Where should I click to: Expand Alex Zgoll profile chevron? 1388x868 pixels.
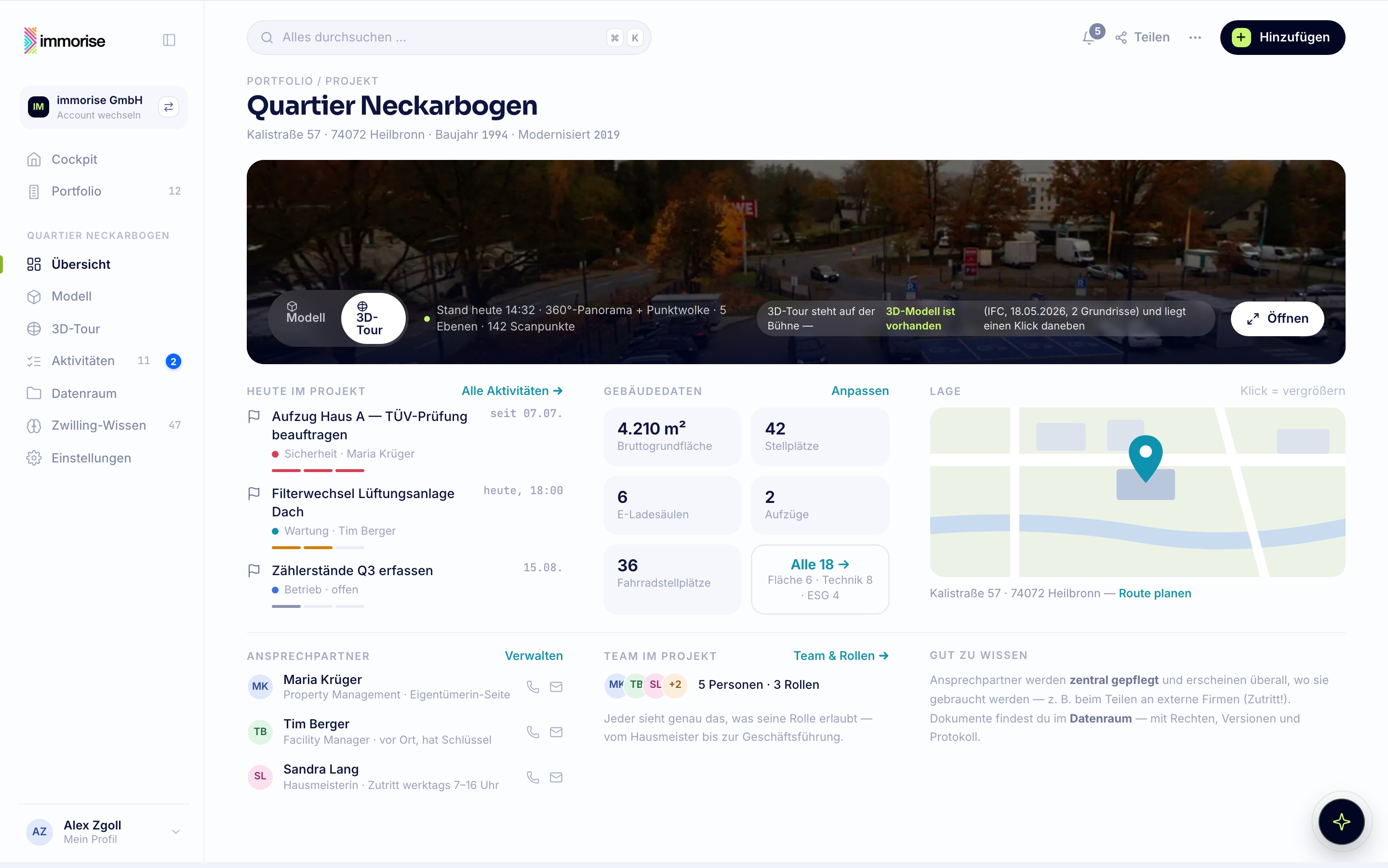(176, 831)
